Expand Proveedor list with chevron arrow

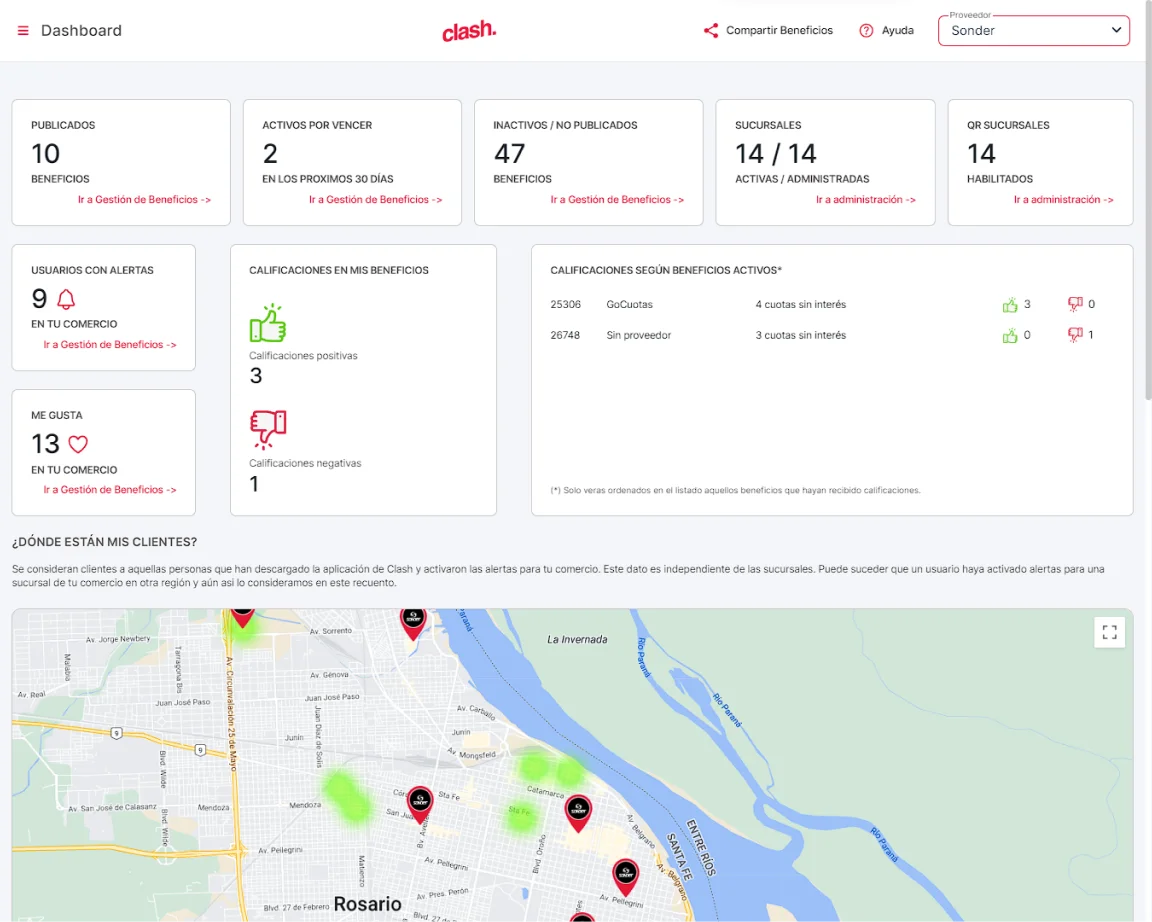[x=1116, y=31]
